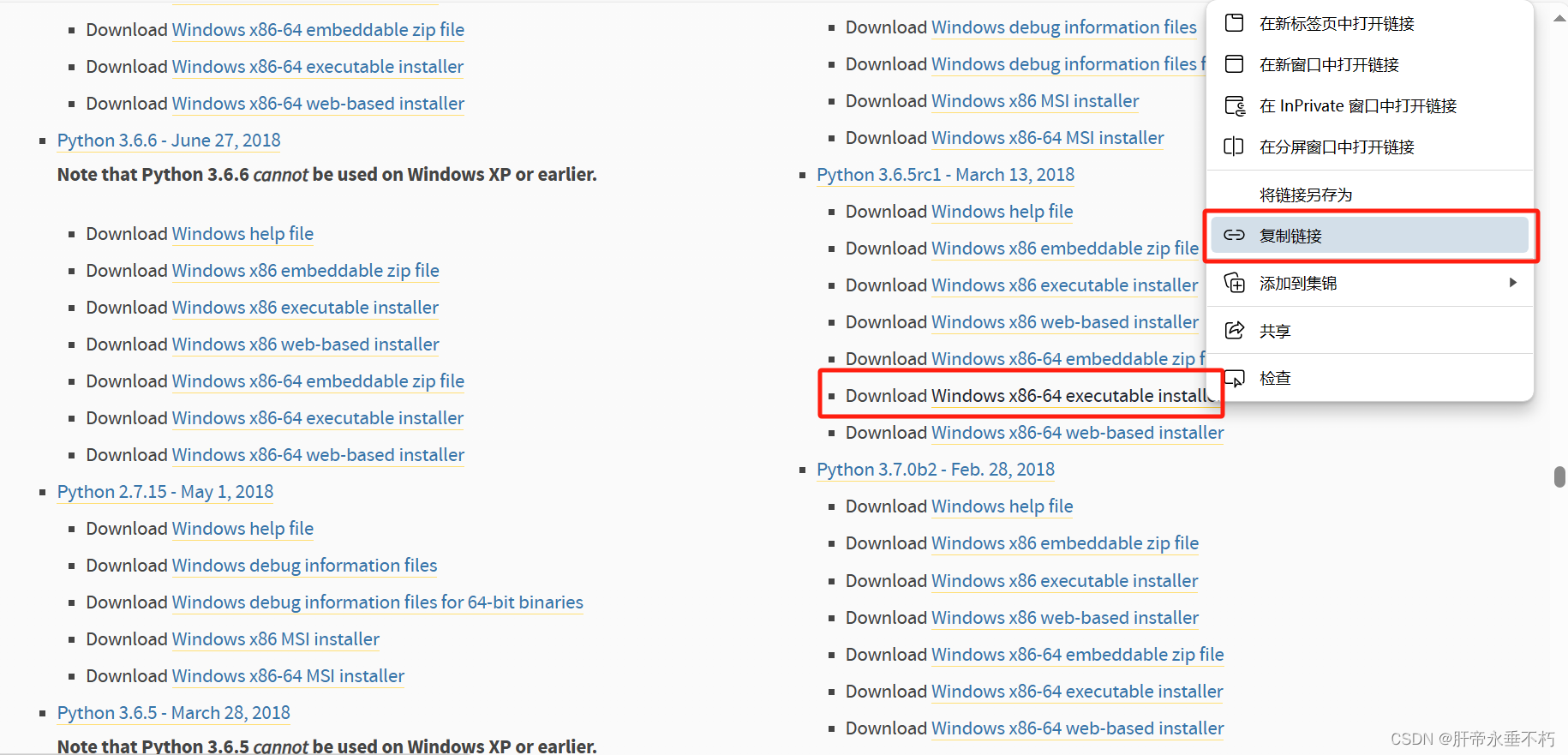The width and height of the screenshot is (1568, 755).
Task: Open Python 3.6.5 - March 28, 2018 link
Action: click(x=173, y=713)
